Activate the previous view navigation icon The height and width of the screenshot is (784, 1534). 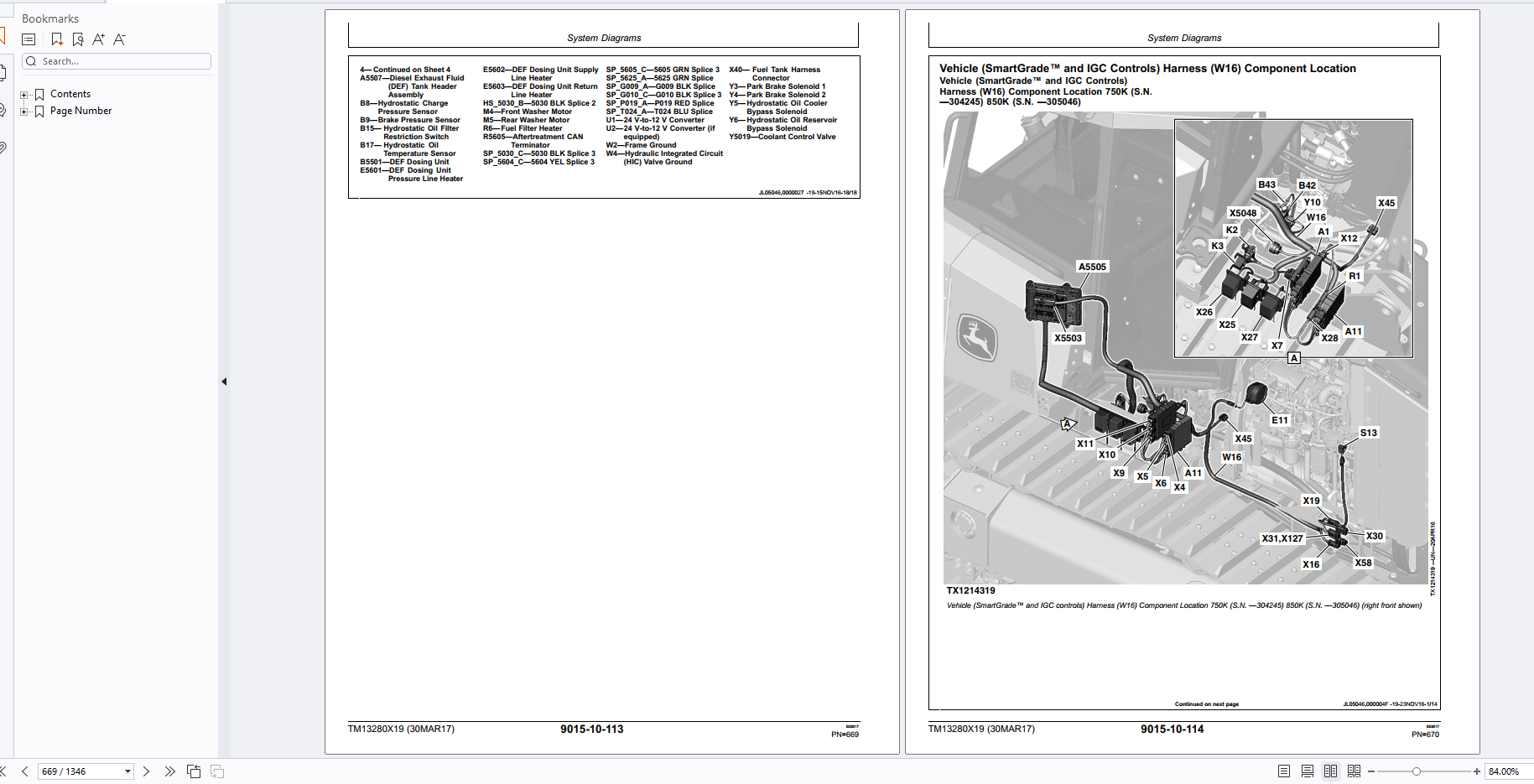[x=194, y=771]
